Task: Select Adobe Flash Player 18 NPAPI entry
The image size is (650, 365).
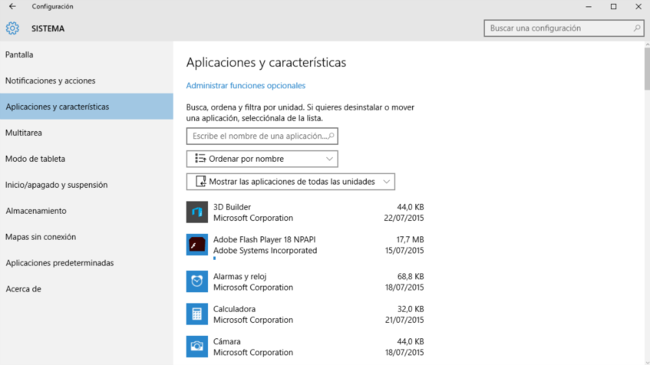Action: (x=264, y=239)
